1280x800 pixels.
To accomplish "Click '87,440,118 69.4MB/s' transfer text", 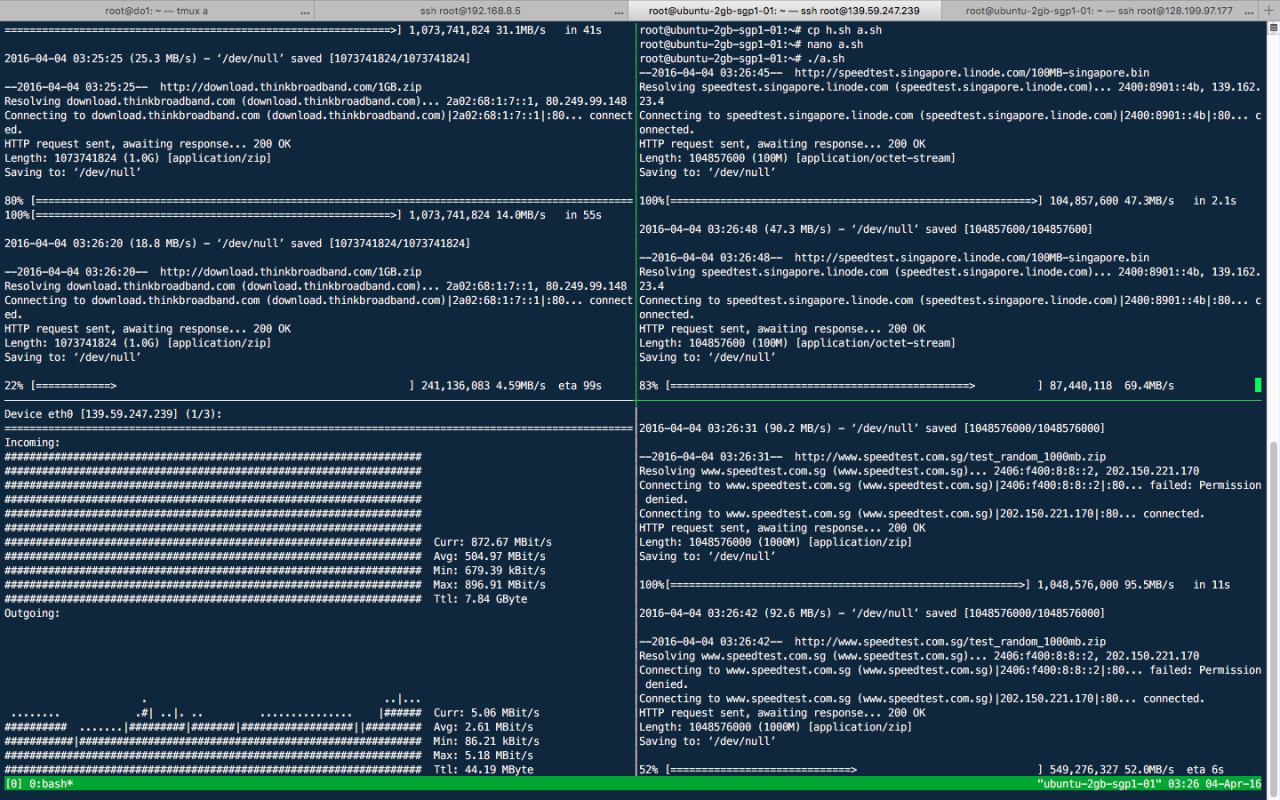I will pos(1112,385).
